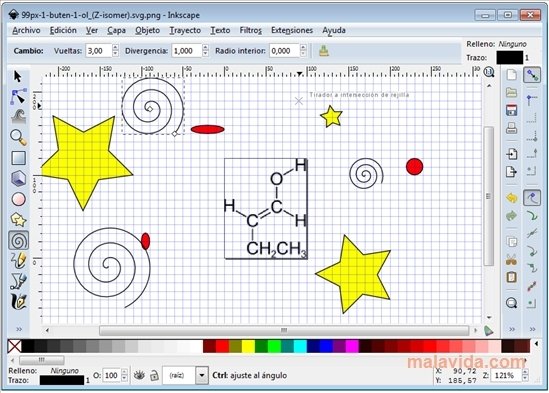Select the Star and polygon tool
Viewport: 549px width, 393px height.
pyautogui.click(x=19, y=220)
